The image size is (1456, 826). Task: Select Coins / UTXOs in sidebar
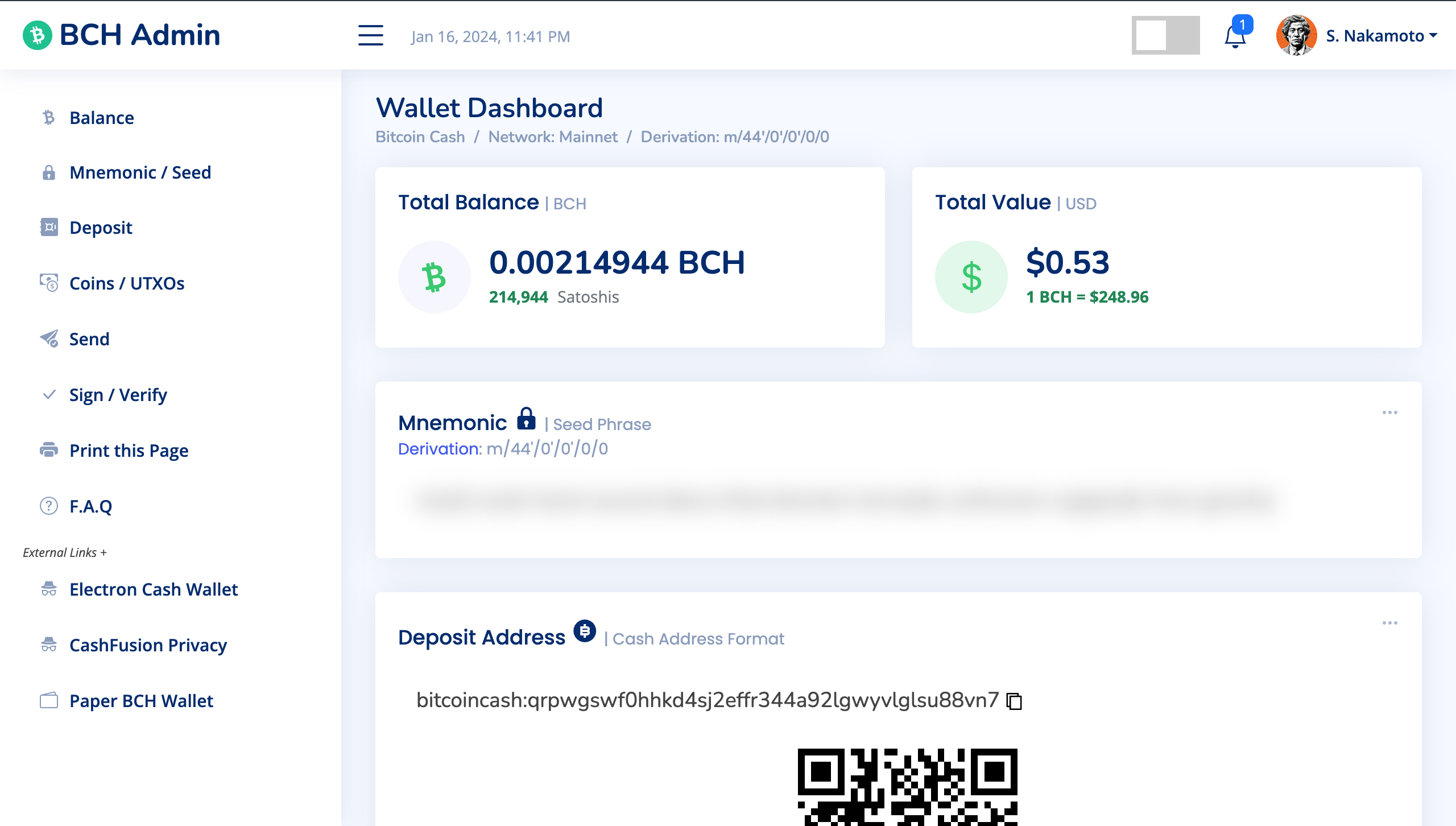(126, 283)
